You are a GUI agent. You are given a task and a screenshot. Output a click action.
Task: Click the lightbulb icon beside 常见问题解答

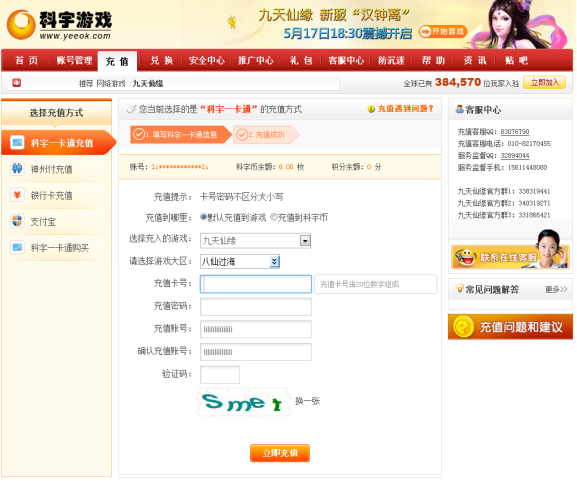point(459,289)
